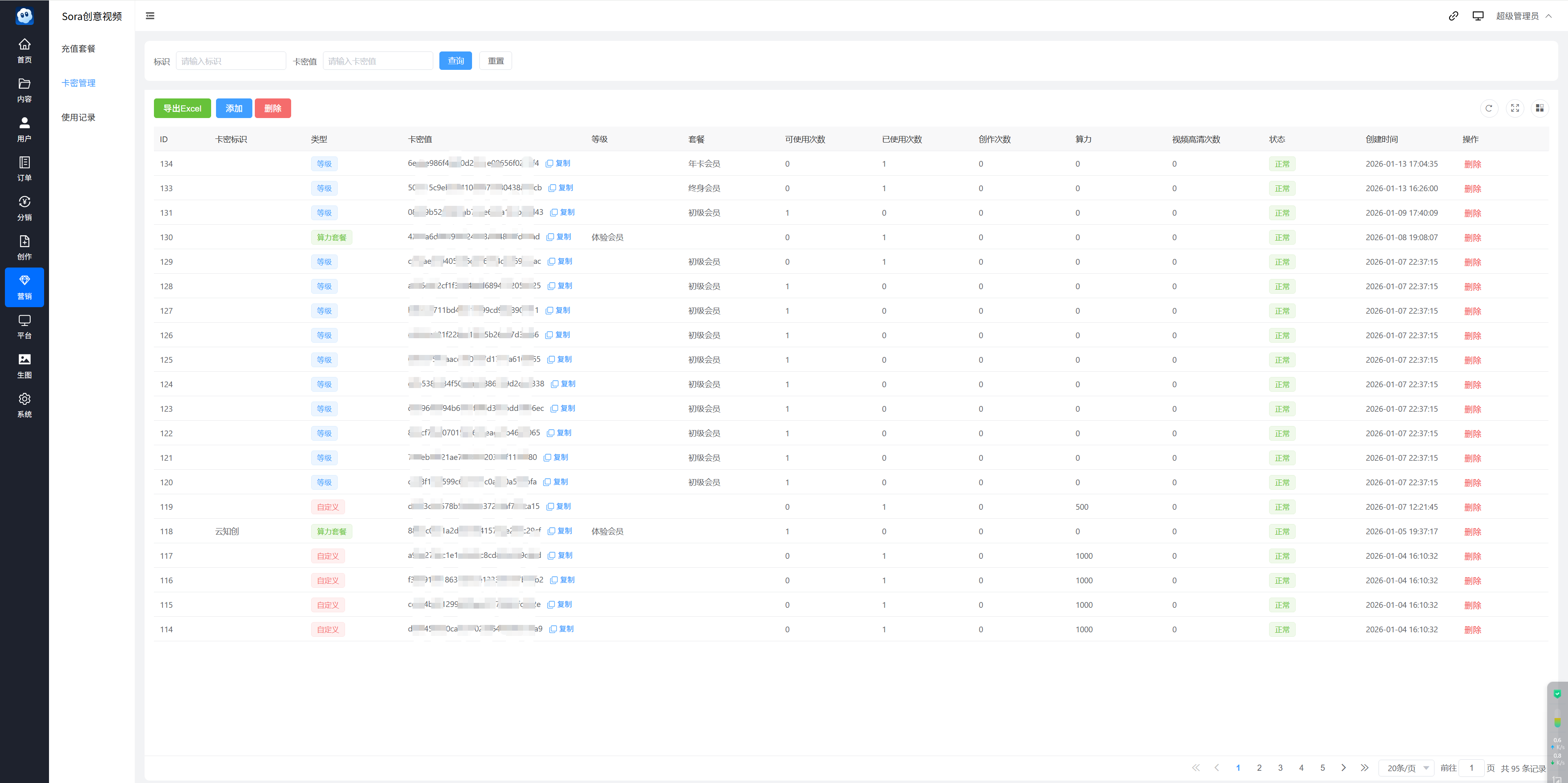This screenshot has height=783, width=1568.
Task: Open the column display grid icon
Action: [x=1539, y=108]
